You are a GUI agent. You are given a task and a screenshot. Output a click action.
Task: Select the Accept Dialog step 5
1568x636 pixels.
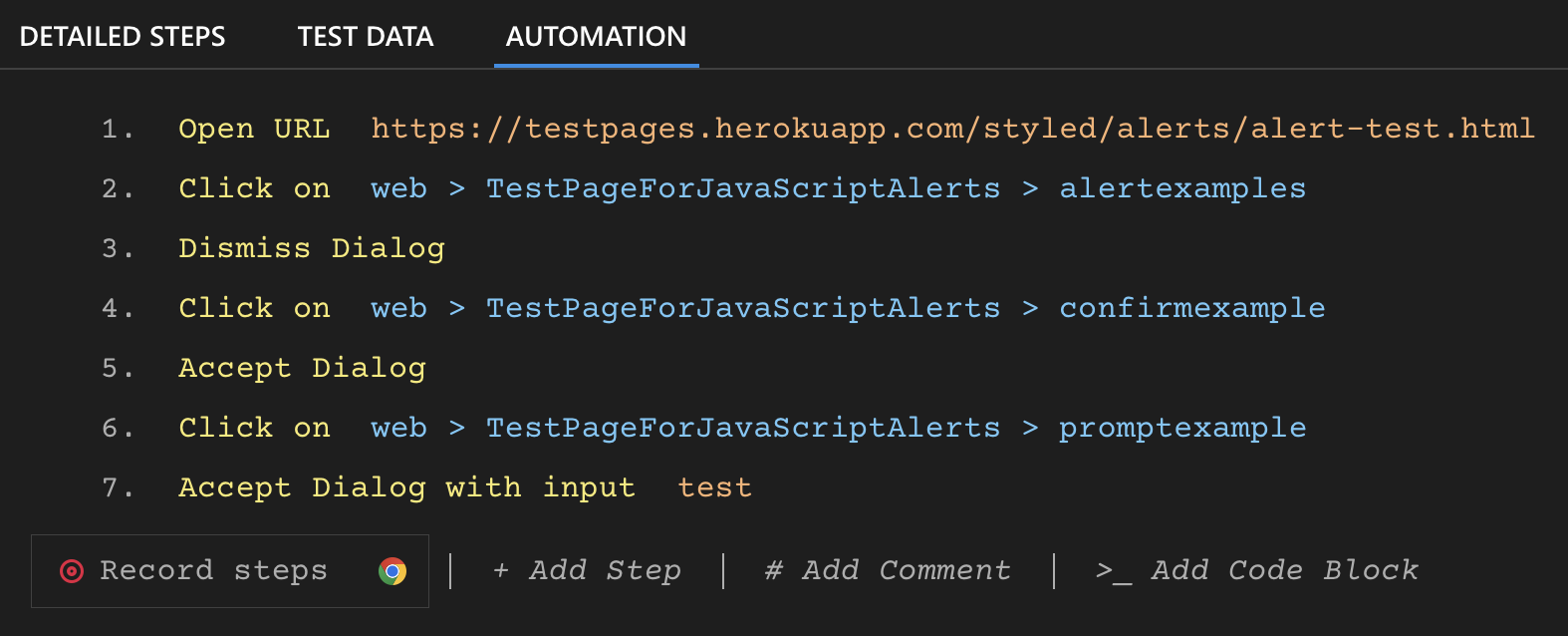click(x=302, y=367)
